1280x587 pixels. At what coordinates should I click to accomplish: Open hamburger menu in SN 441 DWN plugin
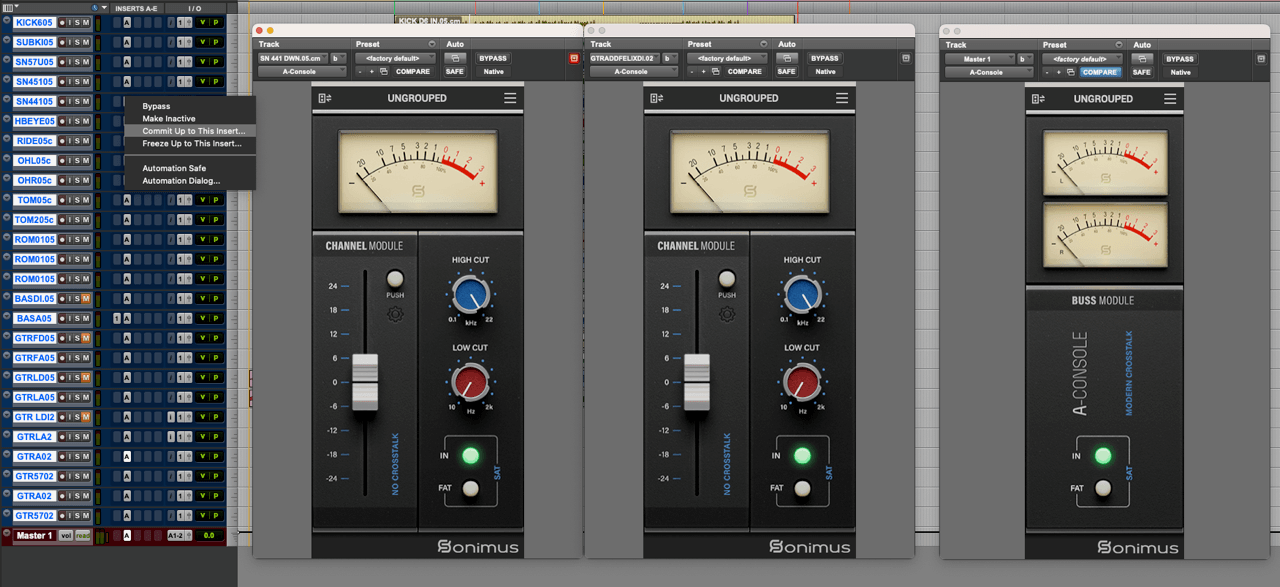point(511,98)
